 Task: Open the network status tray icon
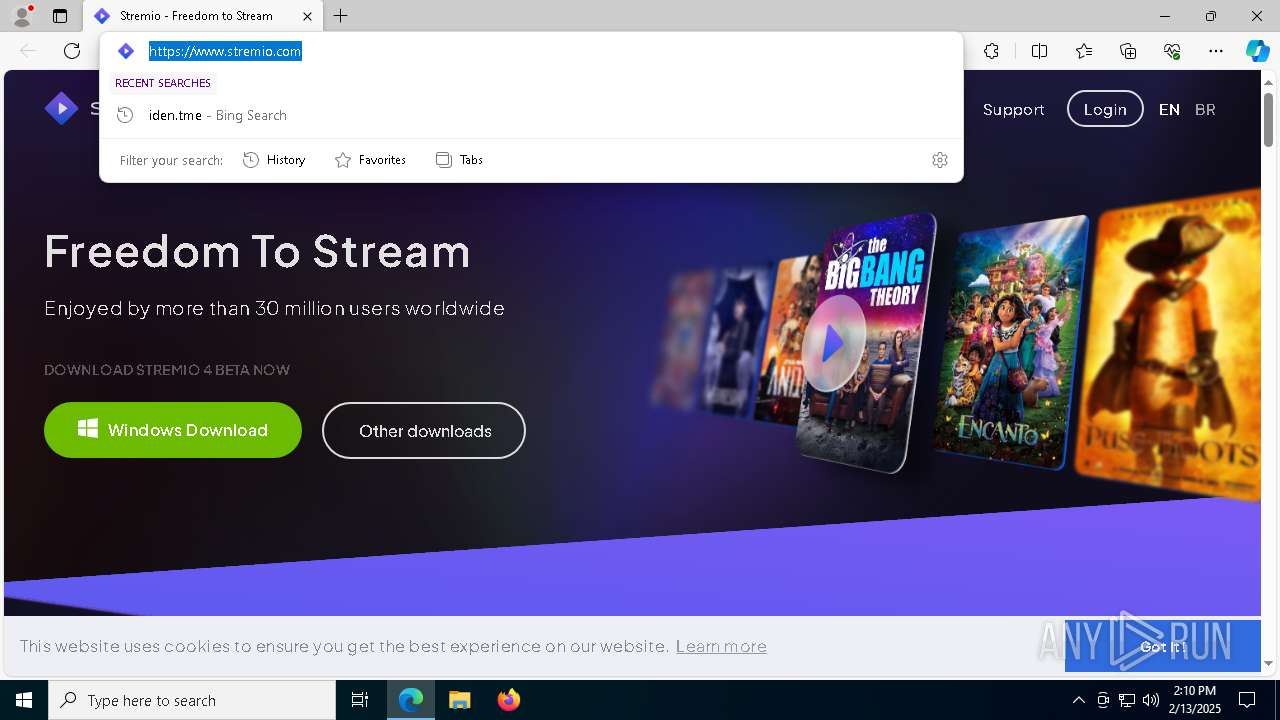(1127, 700)
